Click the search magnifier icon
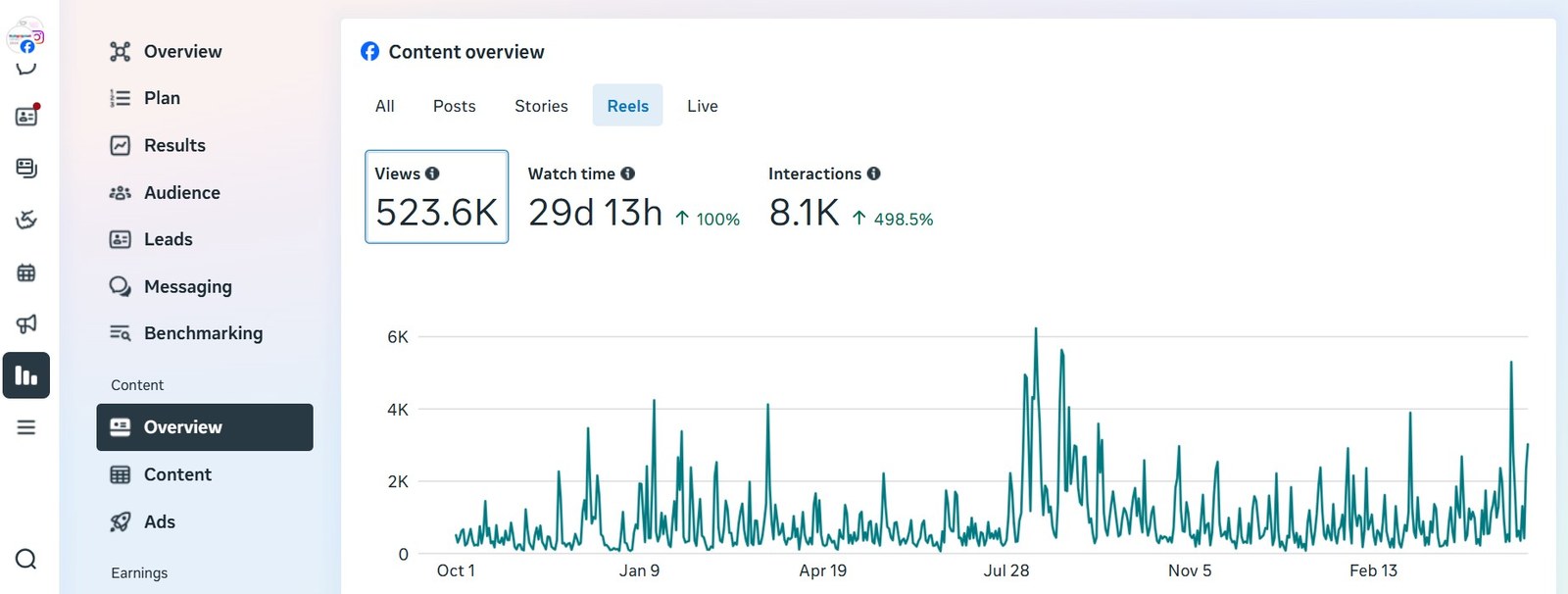Image resolution: width=1568 pixels, height=594 pixels. [x=26, y=559]
